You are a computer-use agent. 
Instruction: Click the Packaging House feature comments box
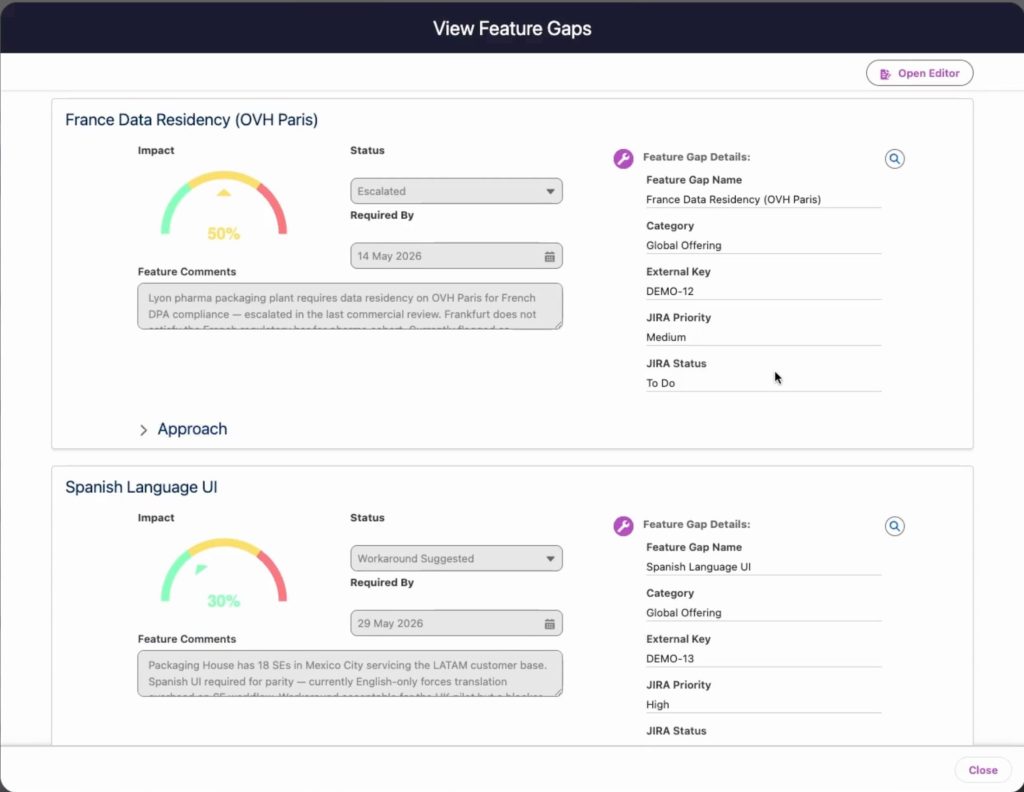pos(349,674)
